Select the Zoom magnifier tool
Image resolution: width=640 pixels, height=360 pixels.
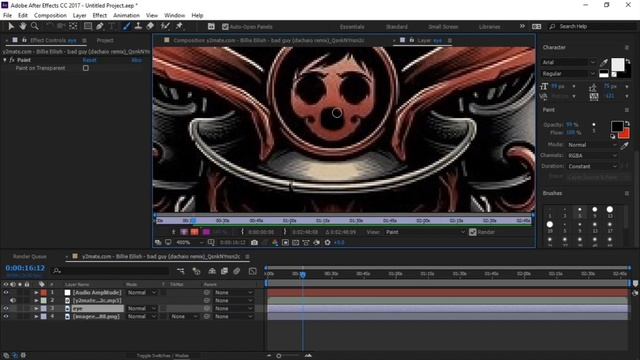pyautogui.click(x=35, y=27)
